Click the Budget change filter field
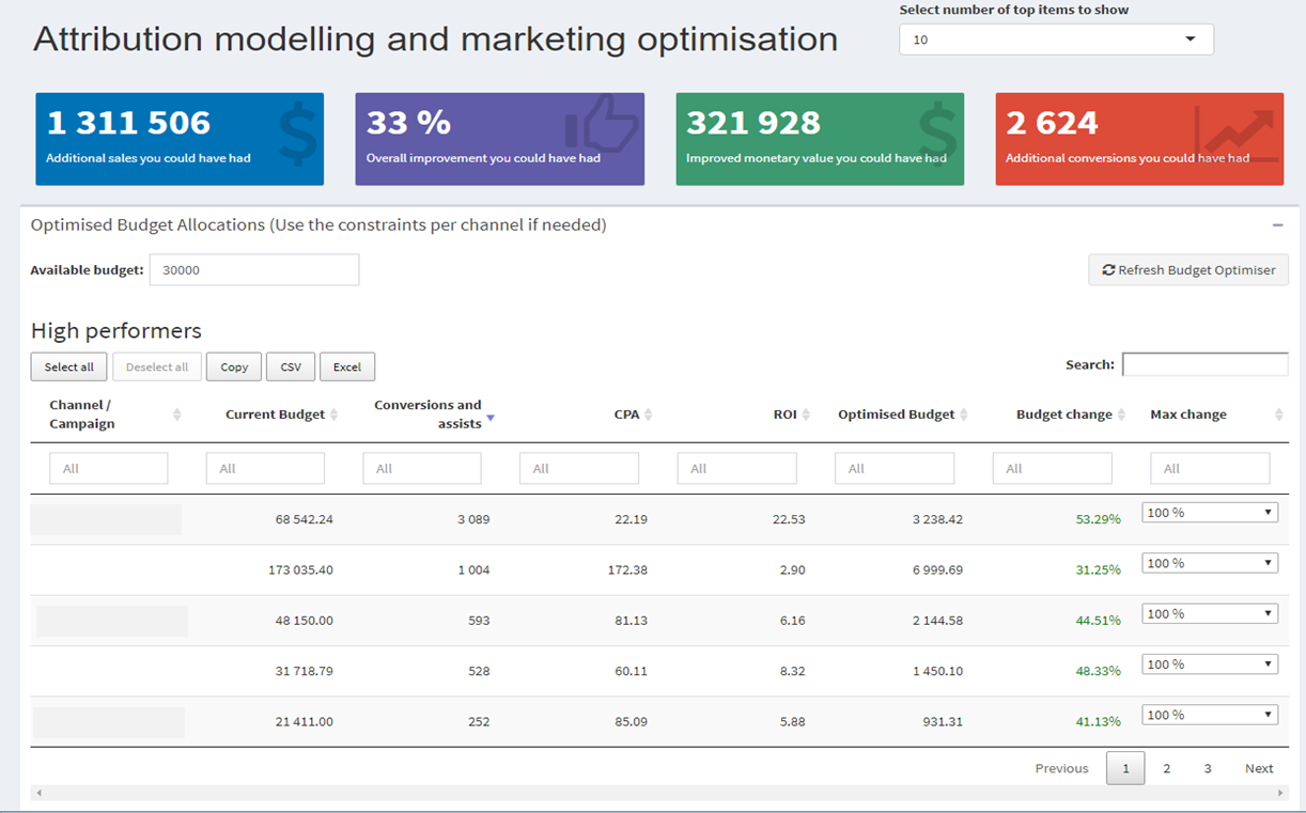Screen dimensions: 1306x813 pos(1052,468)
